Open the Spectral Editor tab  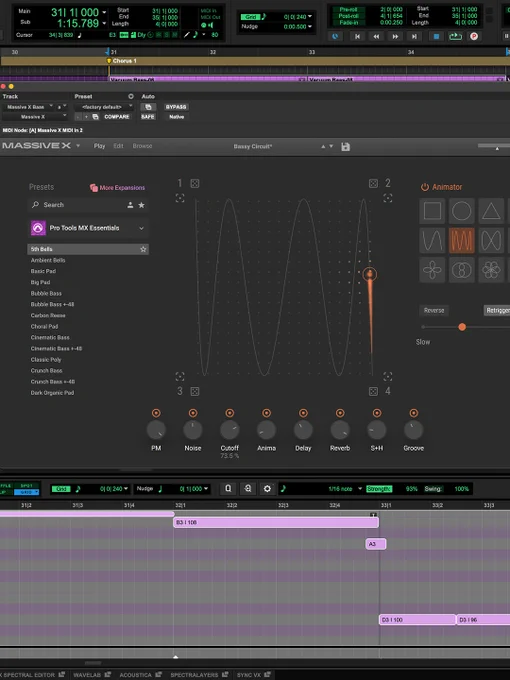point(33,675)
